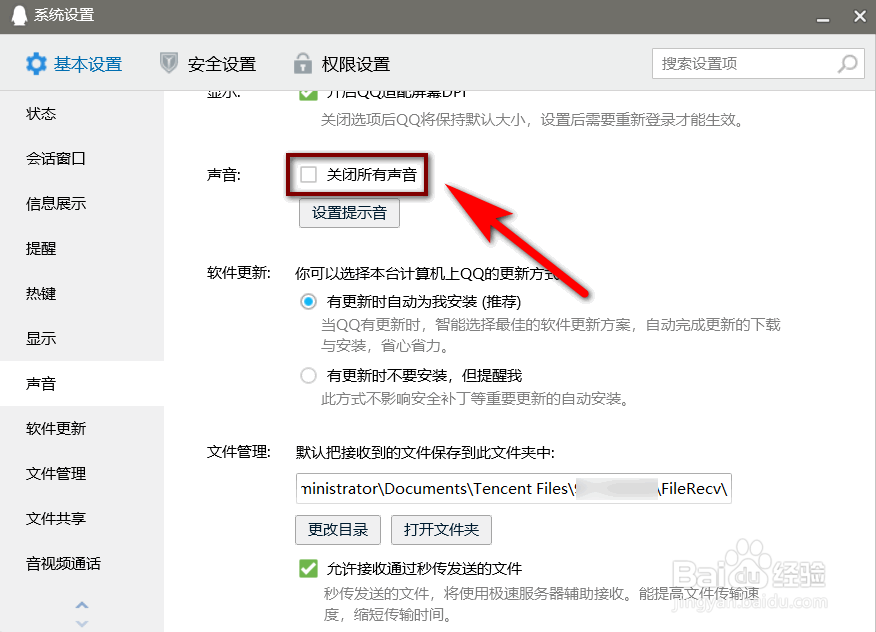The image size is (876, 632).
Task: Uncheck 允许接收通过秒传发送的文件
Action: coord(308,568)
